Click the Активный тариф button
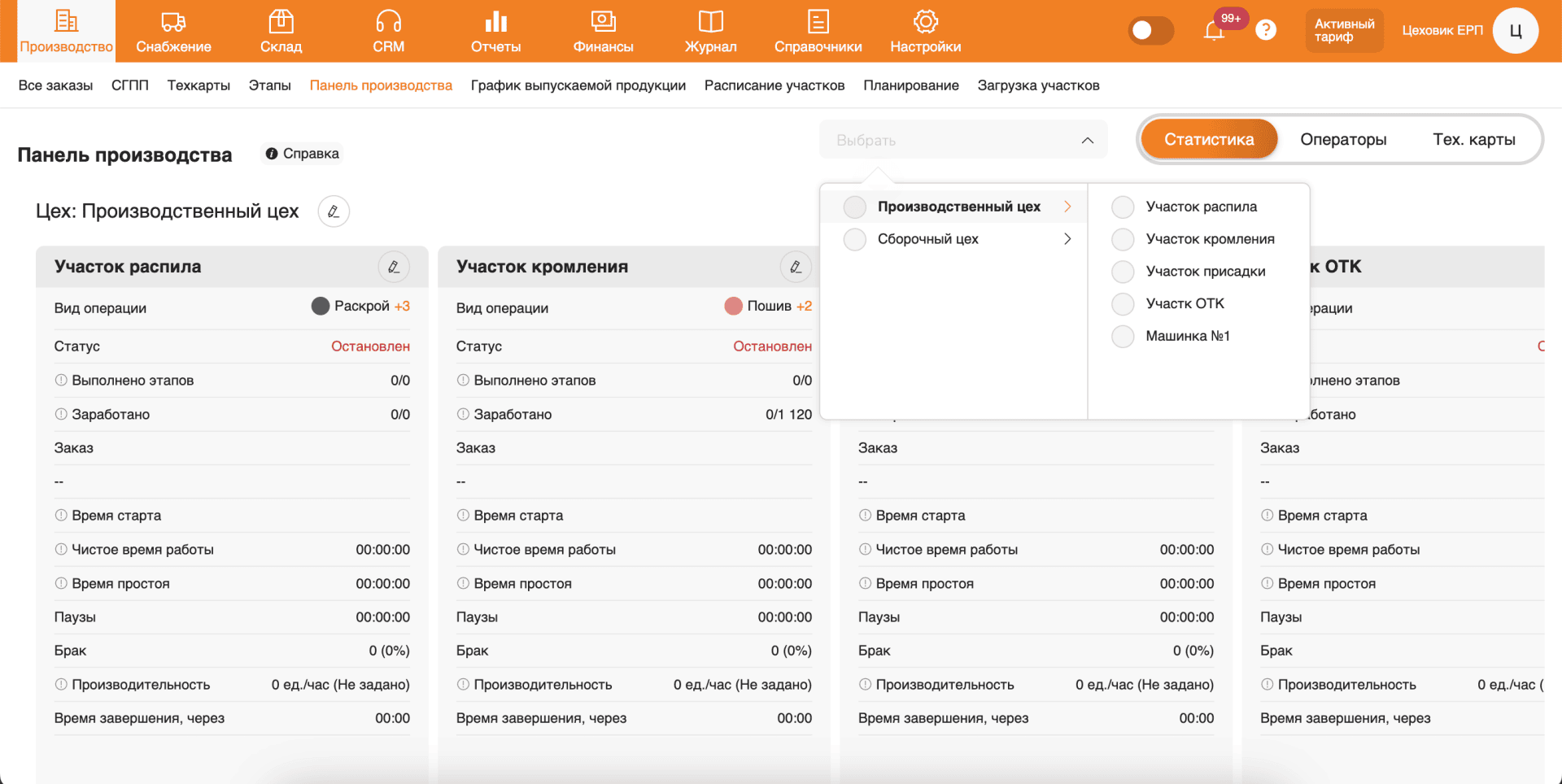The width and height of the screenshot is (1562, 784). tap(1344, 31)
